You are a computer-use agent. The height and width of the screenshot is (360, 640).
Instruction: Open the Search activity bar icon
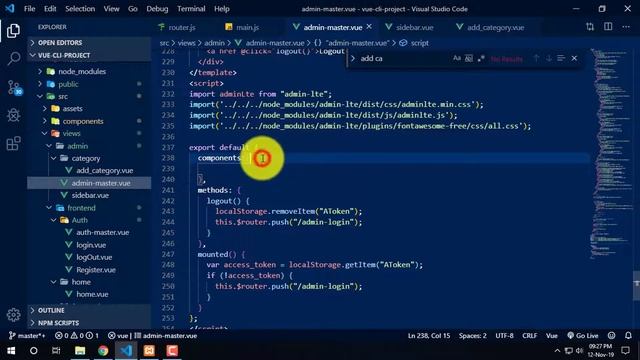(x=13, y=58)
